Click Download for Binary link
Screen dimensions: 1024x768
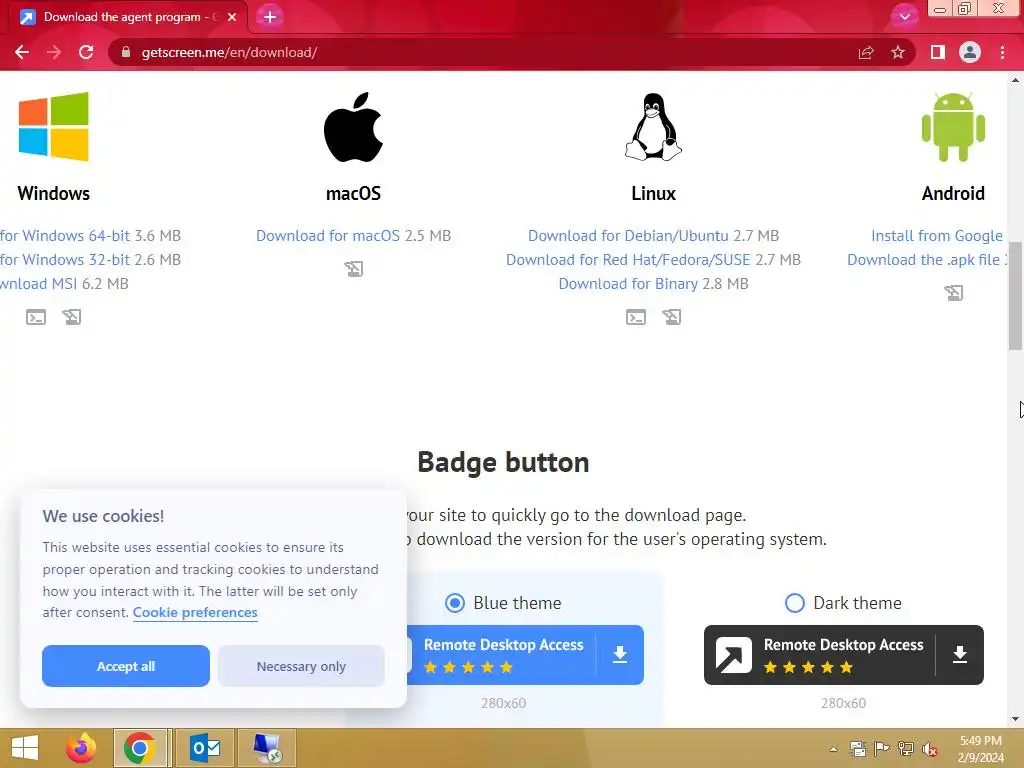pos(628,284)
